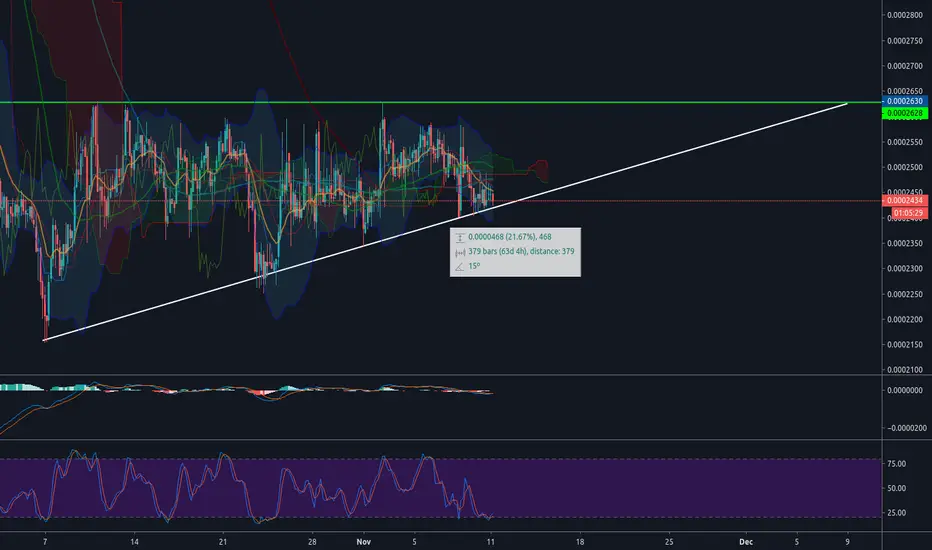
Task: Click the 0.0002150 price scale label
Action: click(x=905, y=345)
